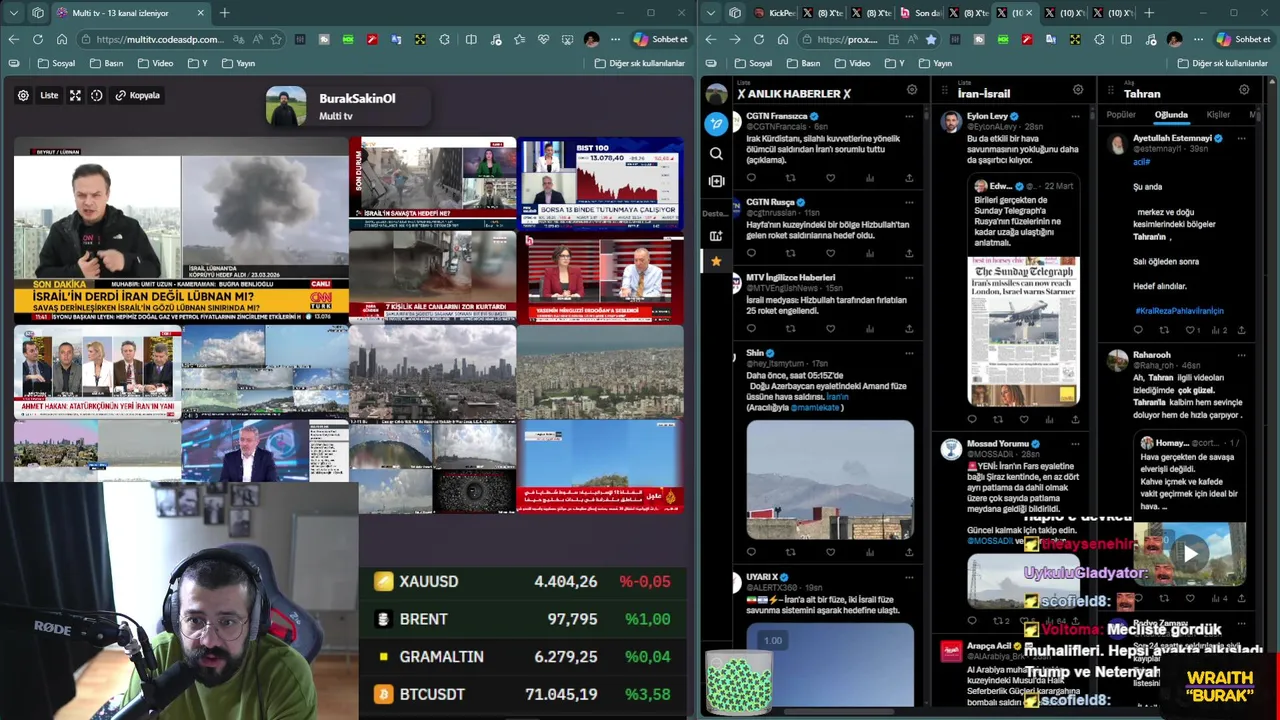Screen dimensions: 1280x720
Task: Open more menu on Eylon Levy post
Action: tap(1075, 116)
